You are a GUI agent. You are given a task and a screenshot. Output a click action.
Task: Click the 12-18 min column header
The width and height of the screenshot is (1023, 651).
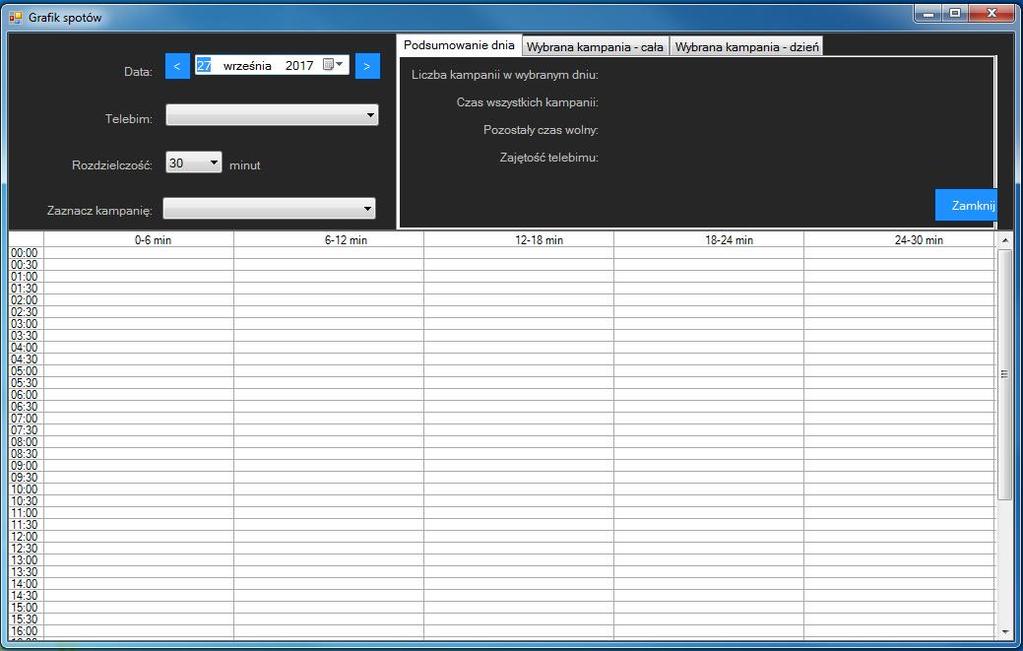519,239
